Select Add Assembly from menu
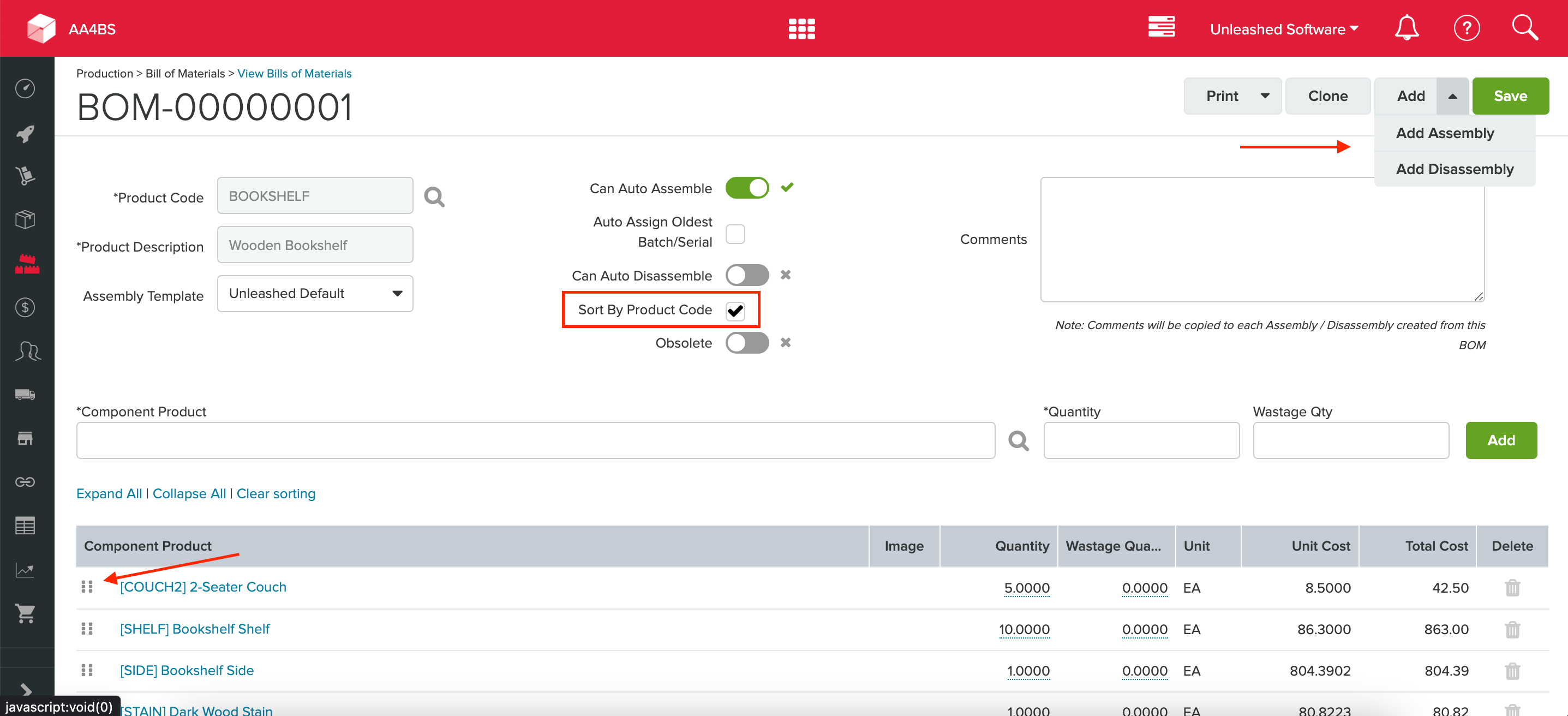 (x=1455, y=133)
